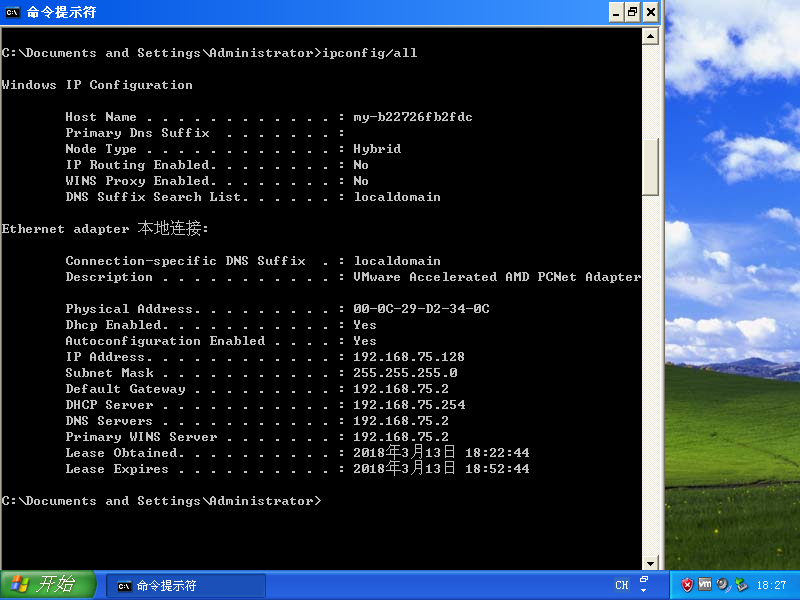This screenshot has height=600, width=800.
Task: Click the IP address 192.168.75.128
Action: [x=409, y=357]
